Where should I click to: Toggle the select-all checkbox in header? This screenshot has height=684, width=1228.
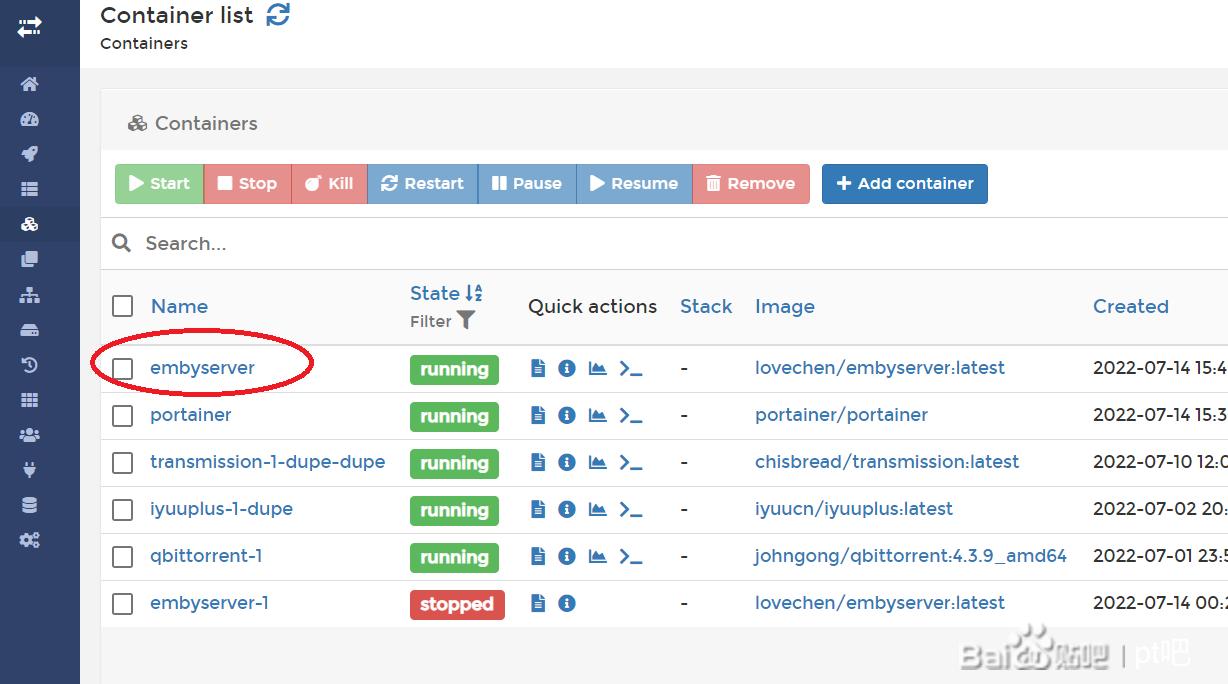coord(123,306)
